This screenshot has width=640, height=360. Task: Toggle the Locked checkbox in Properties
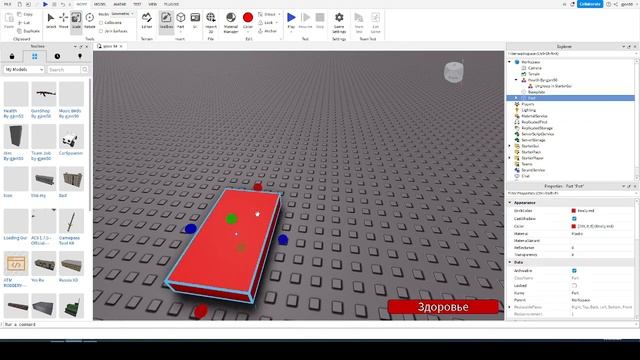(574, 286)
